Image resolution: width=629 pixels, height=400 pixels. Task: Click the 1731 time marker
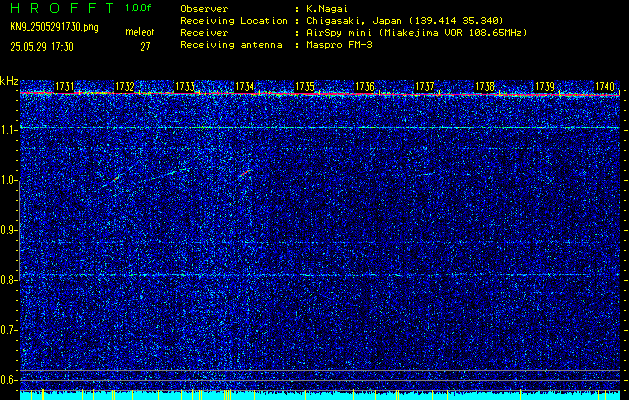click(x=64, y=87)
